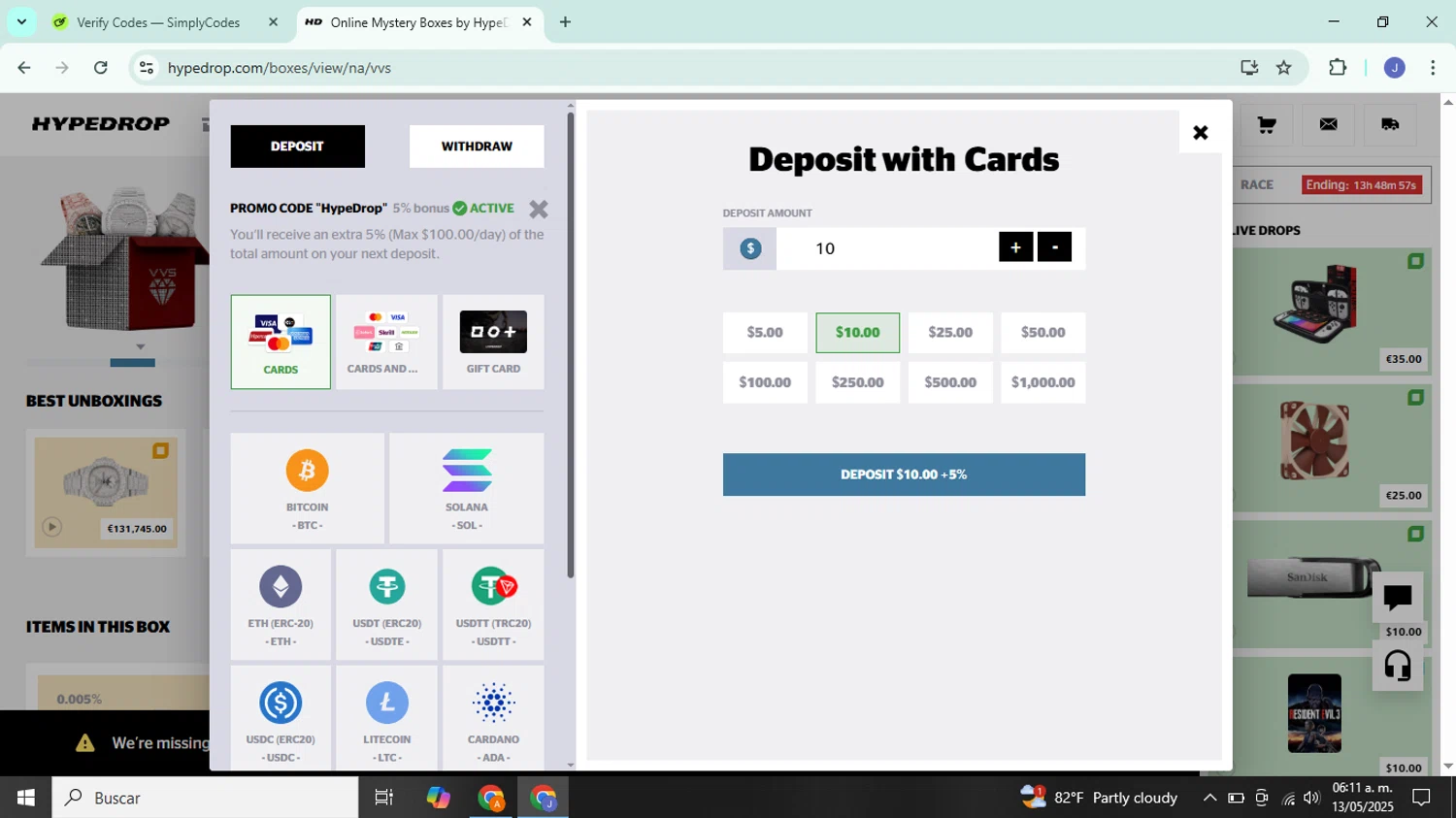This screenshot has height=818, width=1456.
Task: Increase deposit amount with plus button
Action: [x=1015, y=247]
